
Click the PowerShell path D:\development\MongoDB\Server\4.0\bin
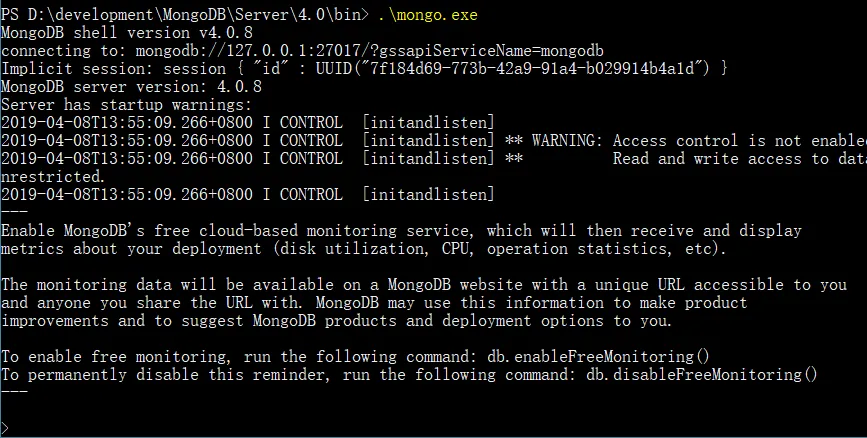pyautogui.click(x=191, y=14)
